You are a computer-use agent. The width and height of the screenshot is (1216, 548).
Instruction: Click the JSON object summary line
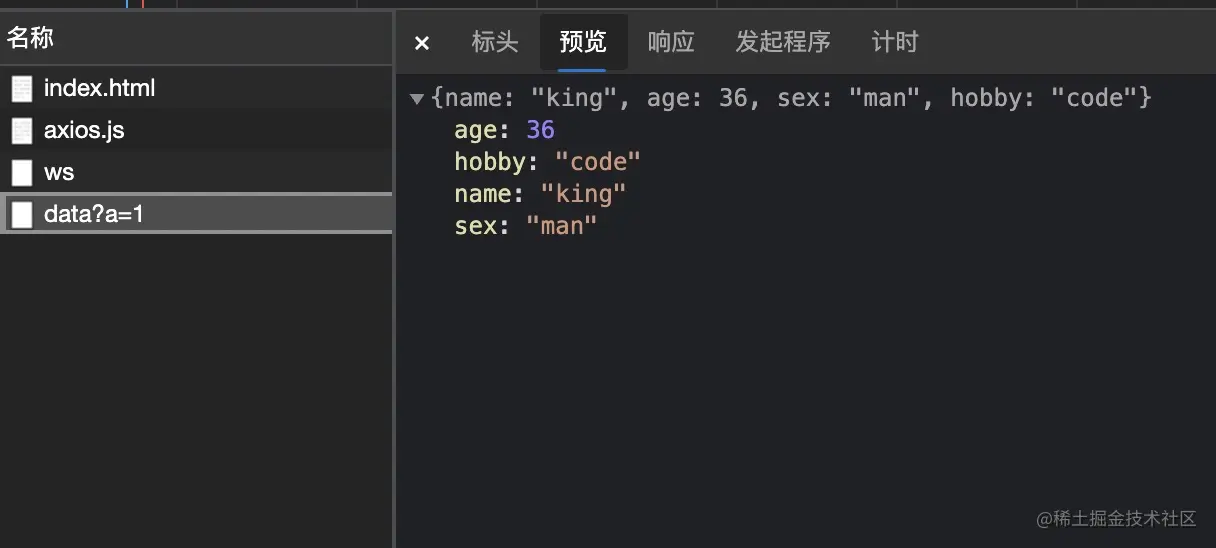[x=791, y=98]
